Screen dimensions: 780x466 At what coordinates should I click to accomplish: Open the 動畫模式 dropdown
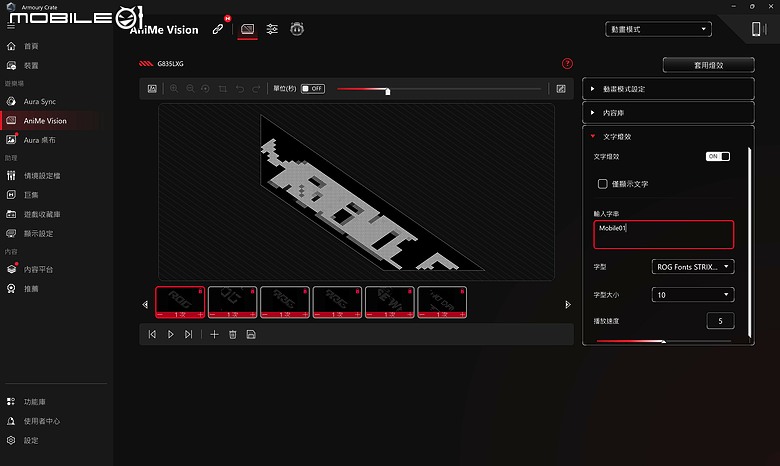point(658,29)
